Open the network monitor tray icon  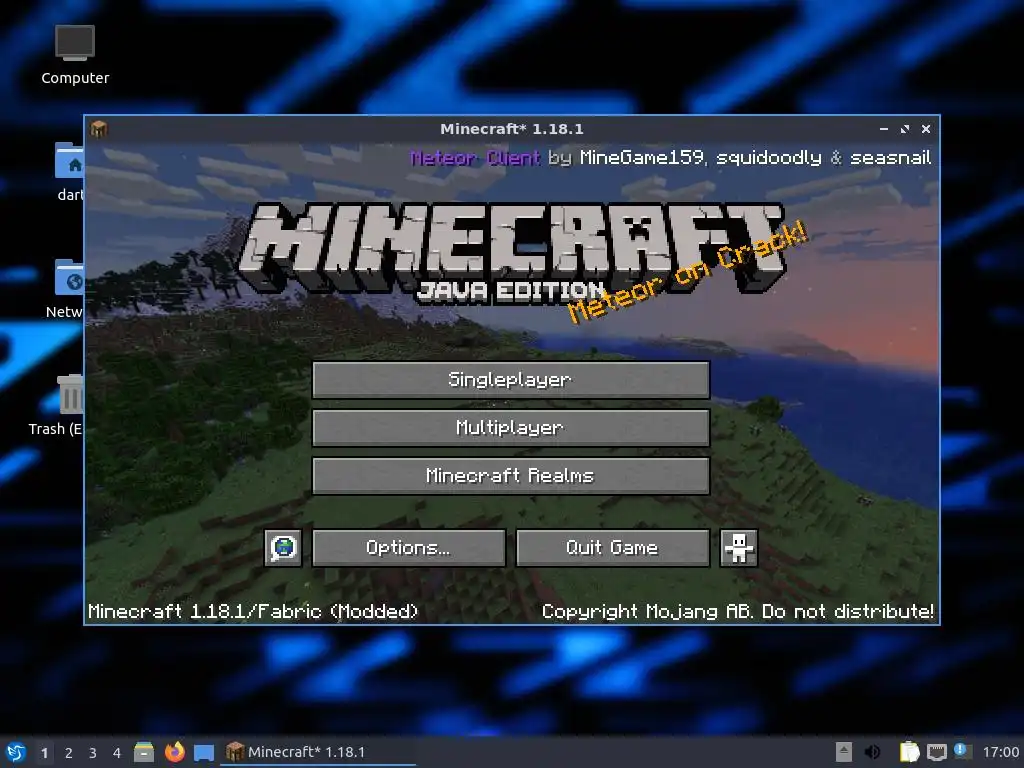[936, 752]
